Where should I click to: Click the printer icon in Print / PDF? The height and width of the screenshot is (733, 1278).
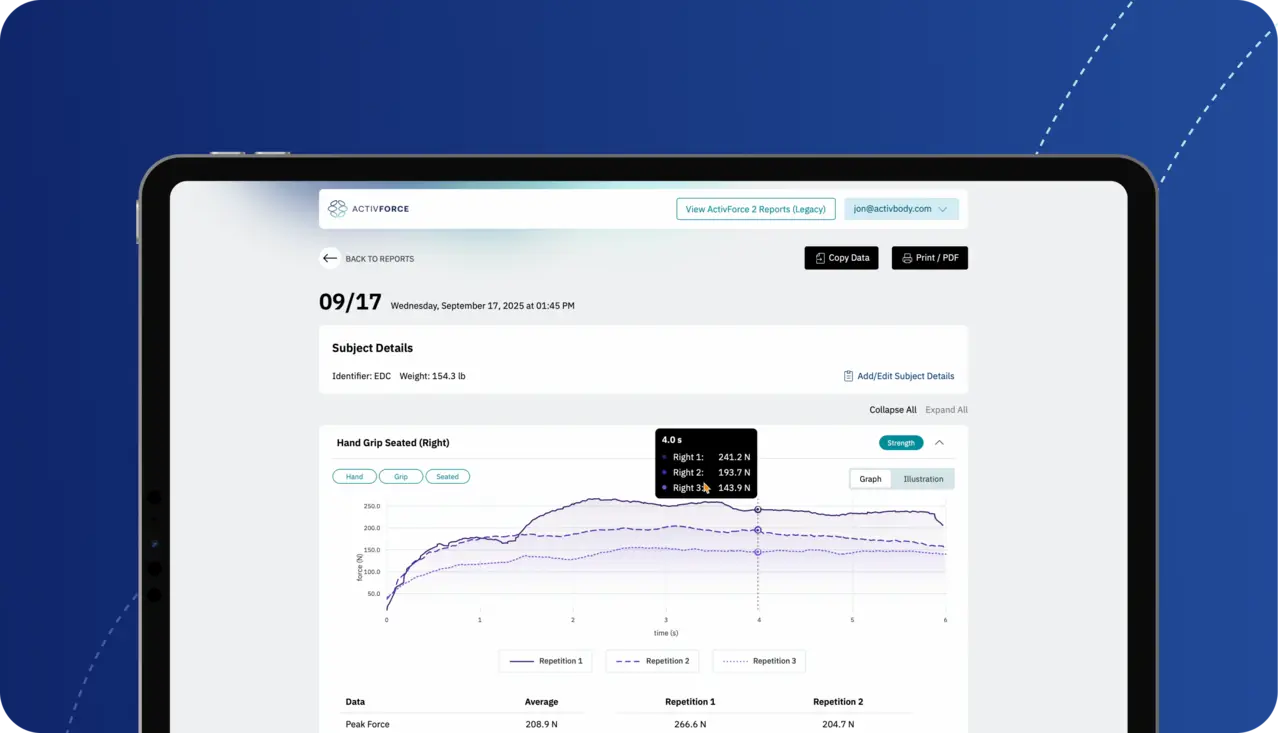pos(907,258)
